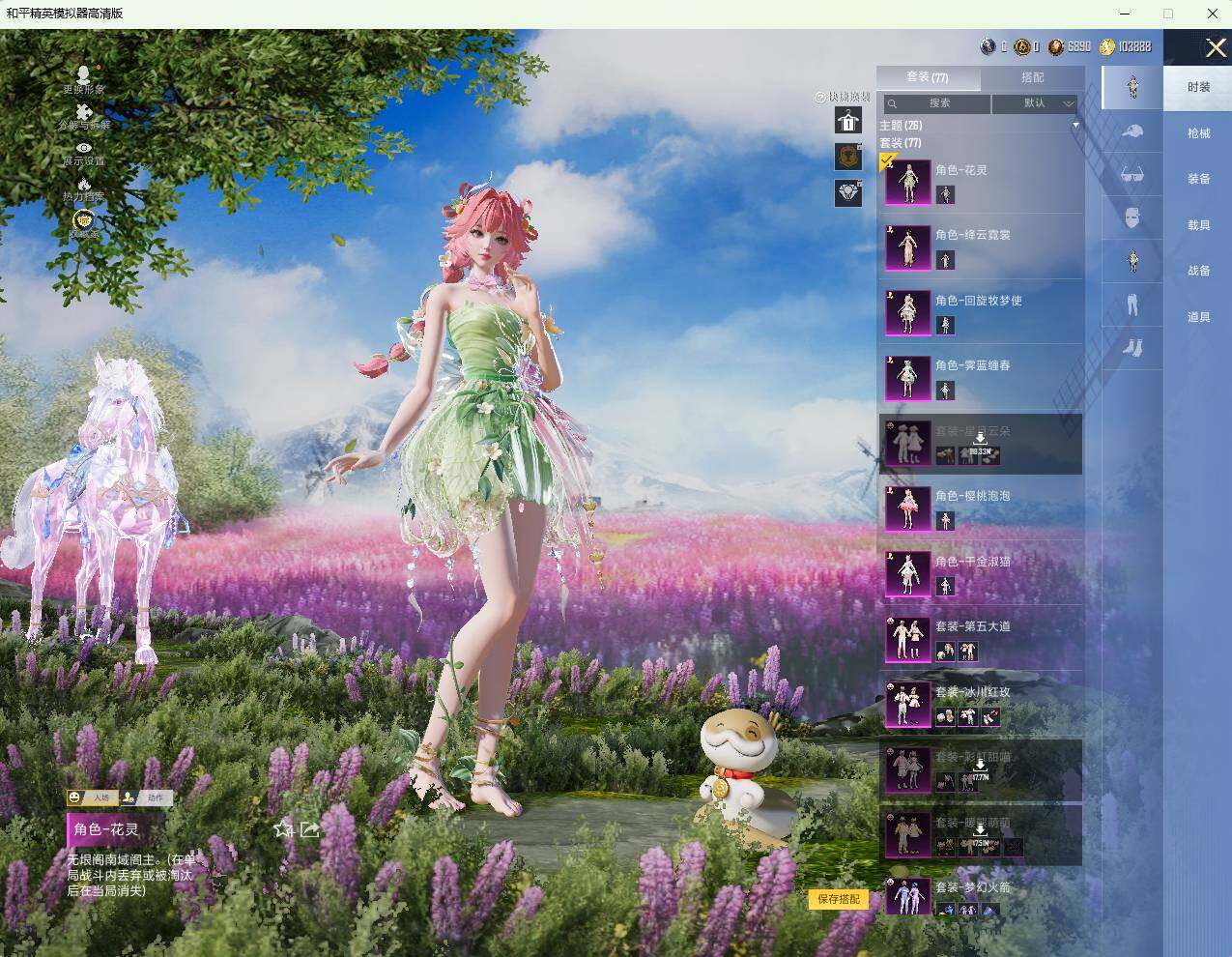The image size is (1232, 957).
Task: Select the 角色-绛云霓裳 outfit thumbnail
Action: tap(907, 246)
